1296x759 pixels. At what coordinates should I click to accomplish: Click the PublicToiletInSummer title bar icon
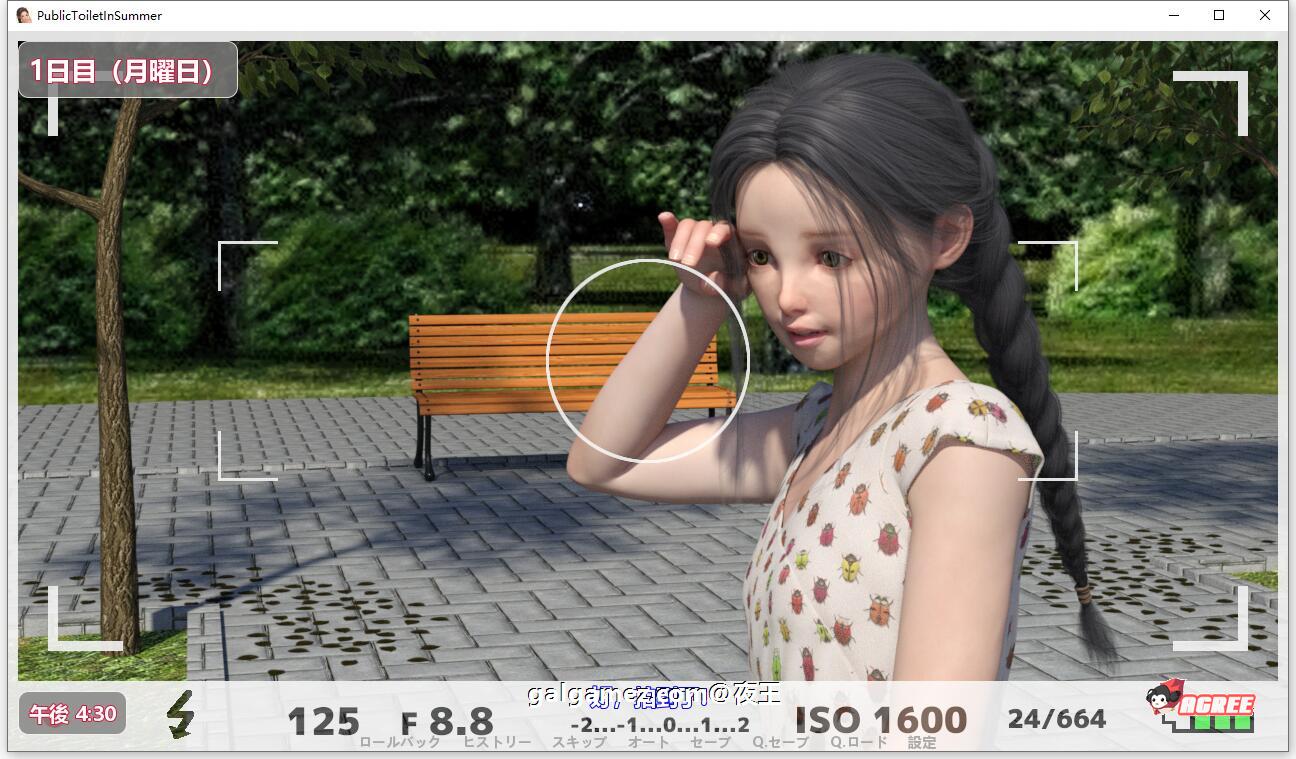tap(22, 15)
